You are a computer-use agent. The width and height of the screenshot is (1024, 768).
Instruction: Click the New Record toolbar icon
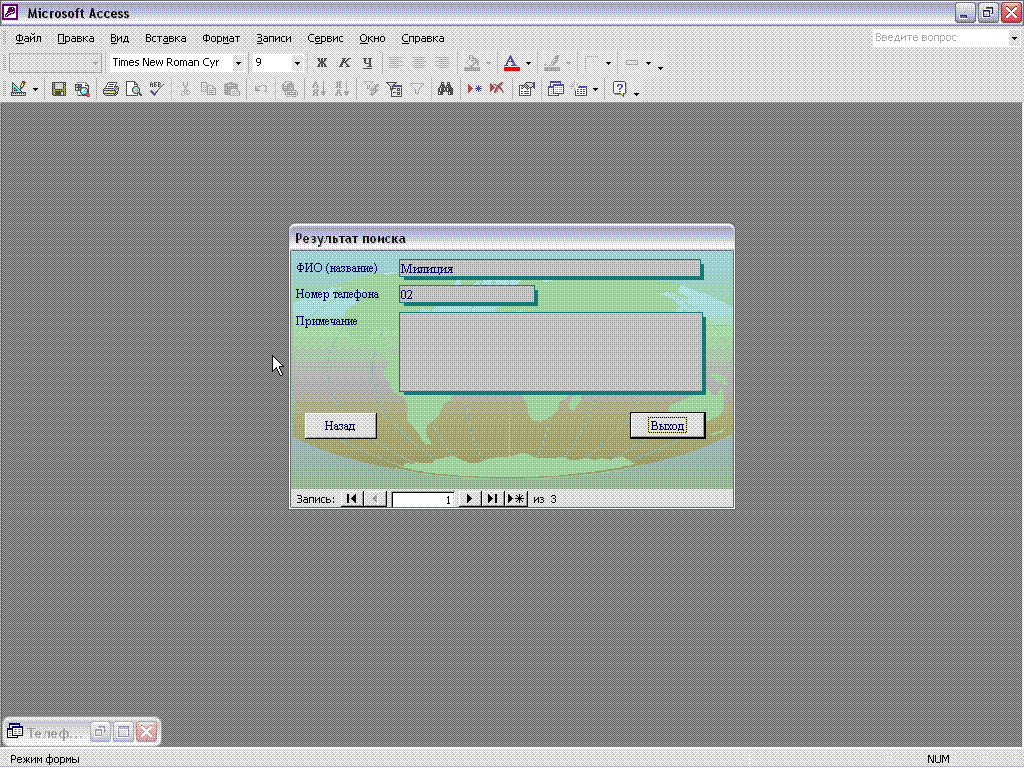click(x=475, y=89)
